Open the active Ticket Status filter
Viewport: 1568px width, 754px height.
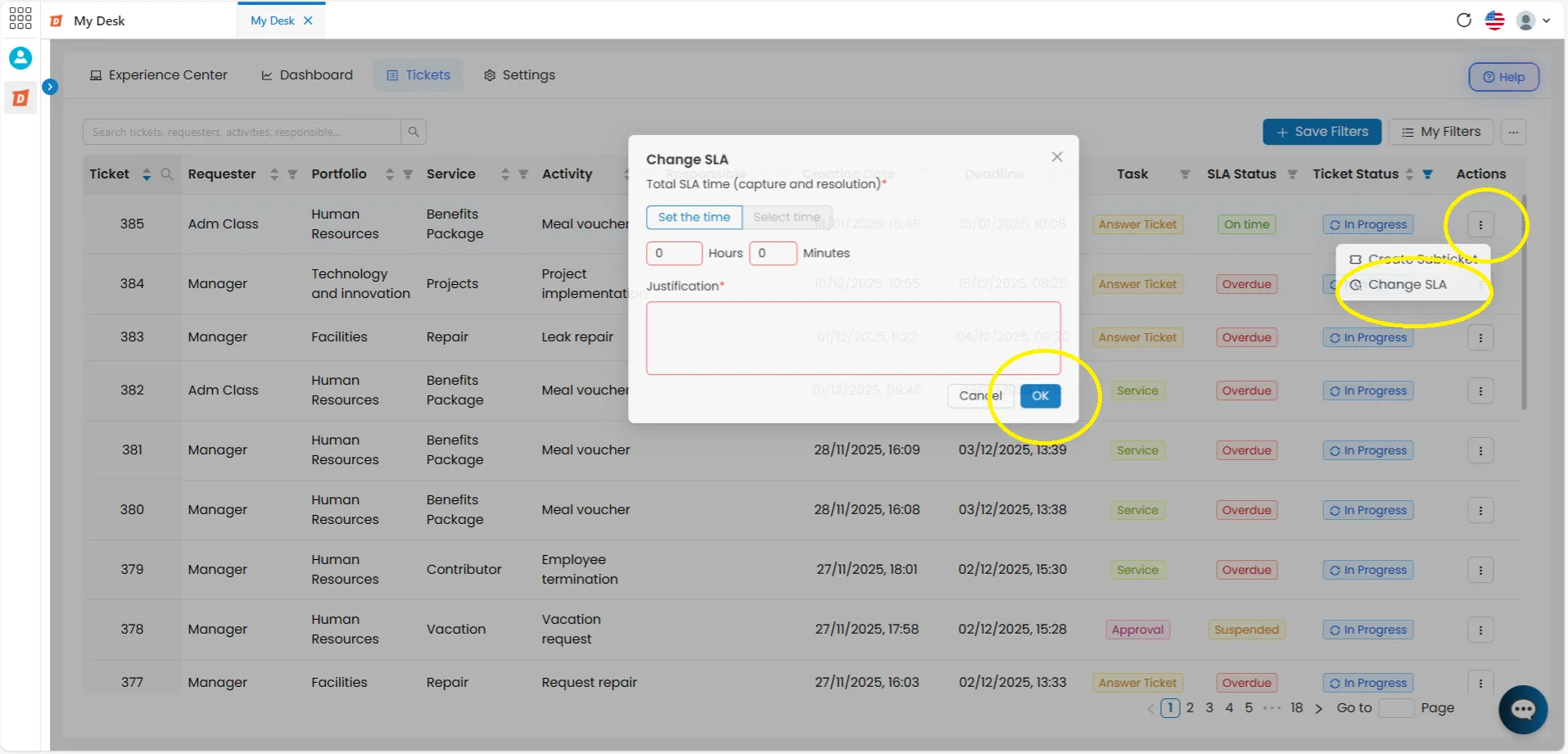(1427, 174)
